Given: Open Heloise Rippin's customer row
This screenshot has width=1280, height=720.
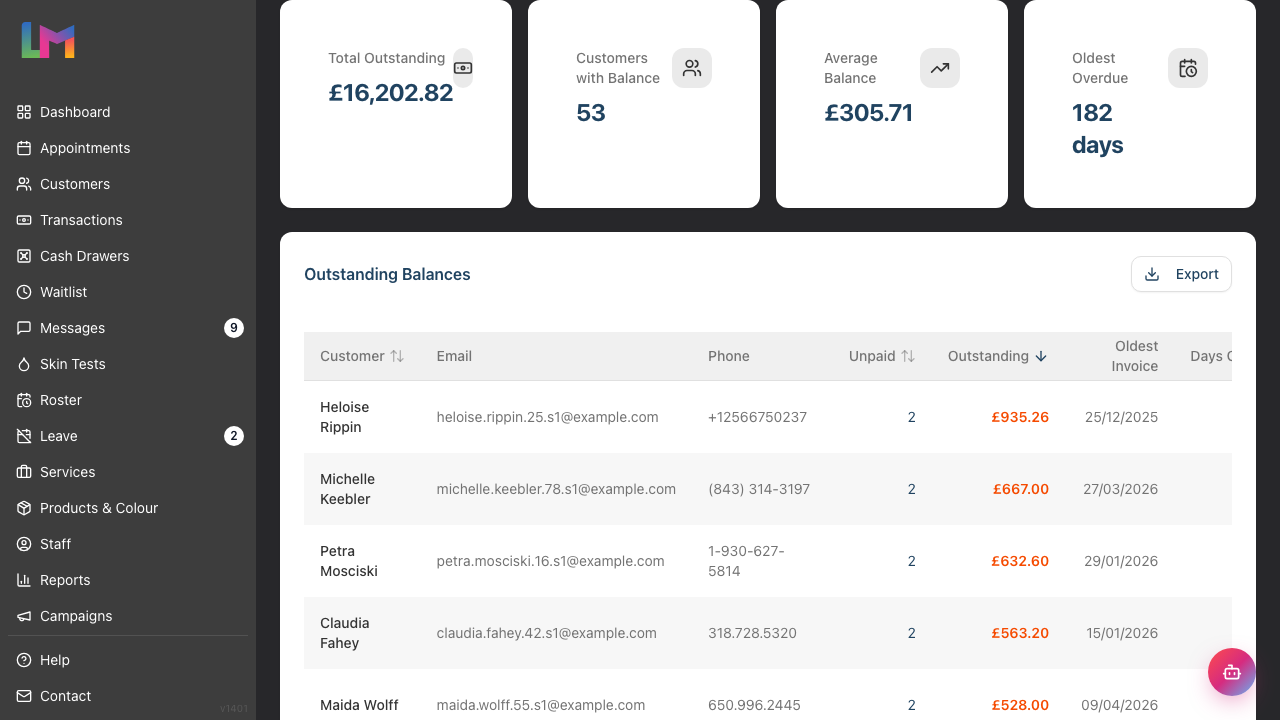Looking at the screenshot, I should click(768, 417).
